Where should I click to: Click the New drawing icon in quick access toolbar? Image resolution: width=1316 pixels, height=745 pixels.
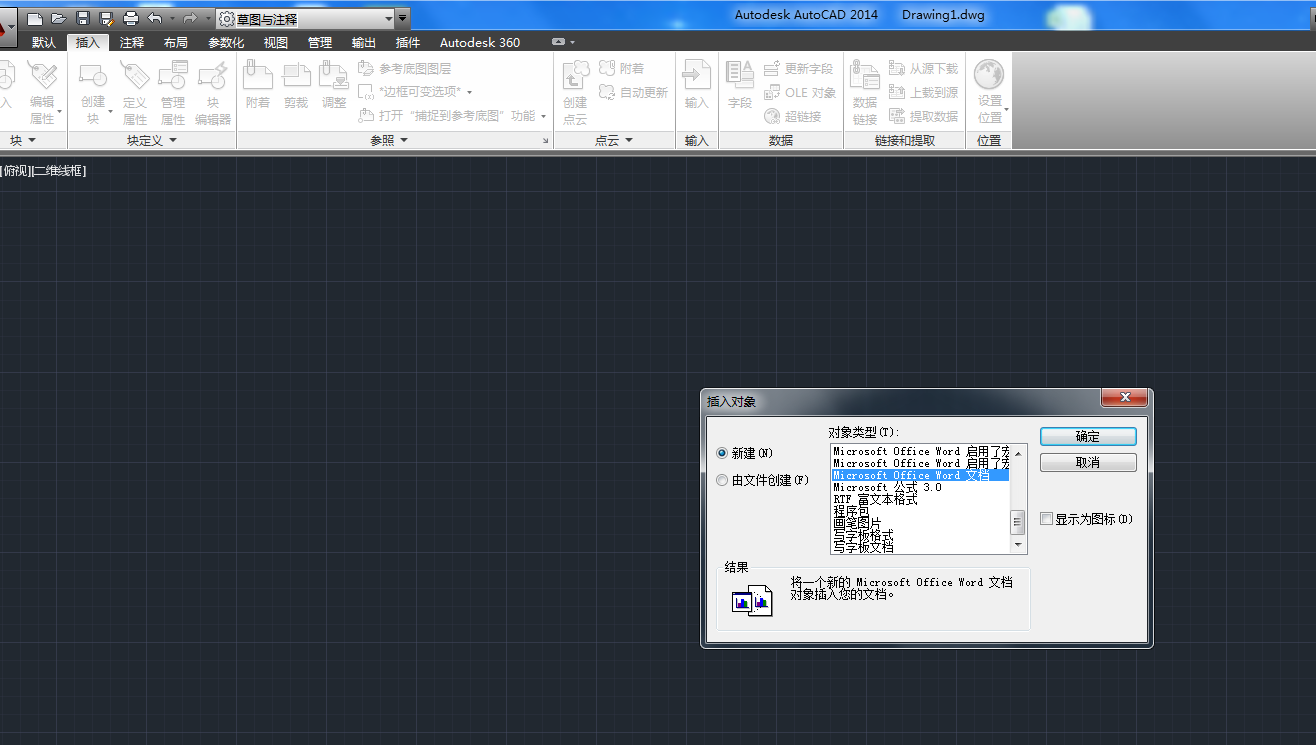pyautogui.click(x=35, y=18)
